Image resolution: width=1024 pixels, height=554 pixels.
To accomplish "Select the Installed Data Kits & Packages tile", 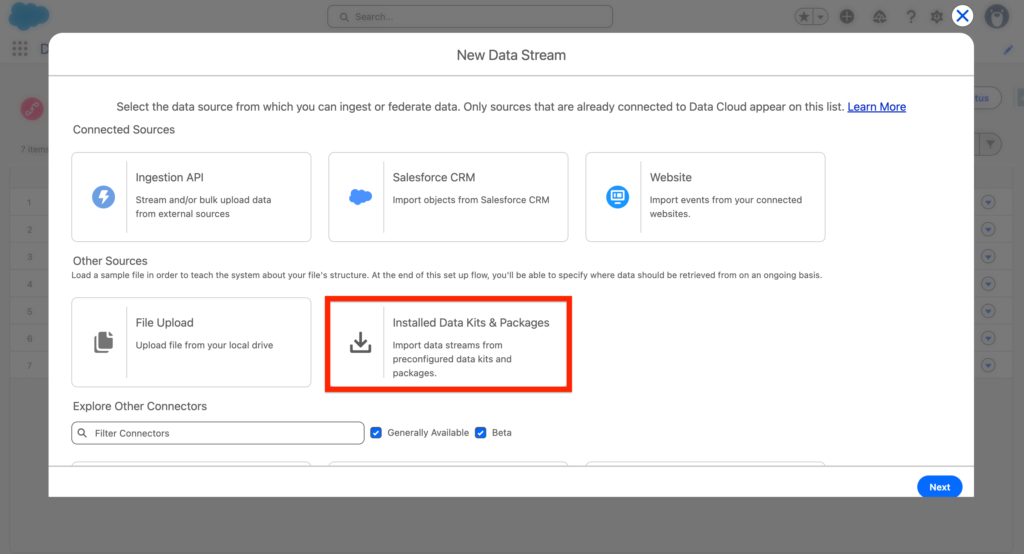I will coord(448,342).
